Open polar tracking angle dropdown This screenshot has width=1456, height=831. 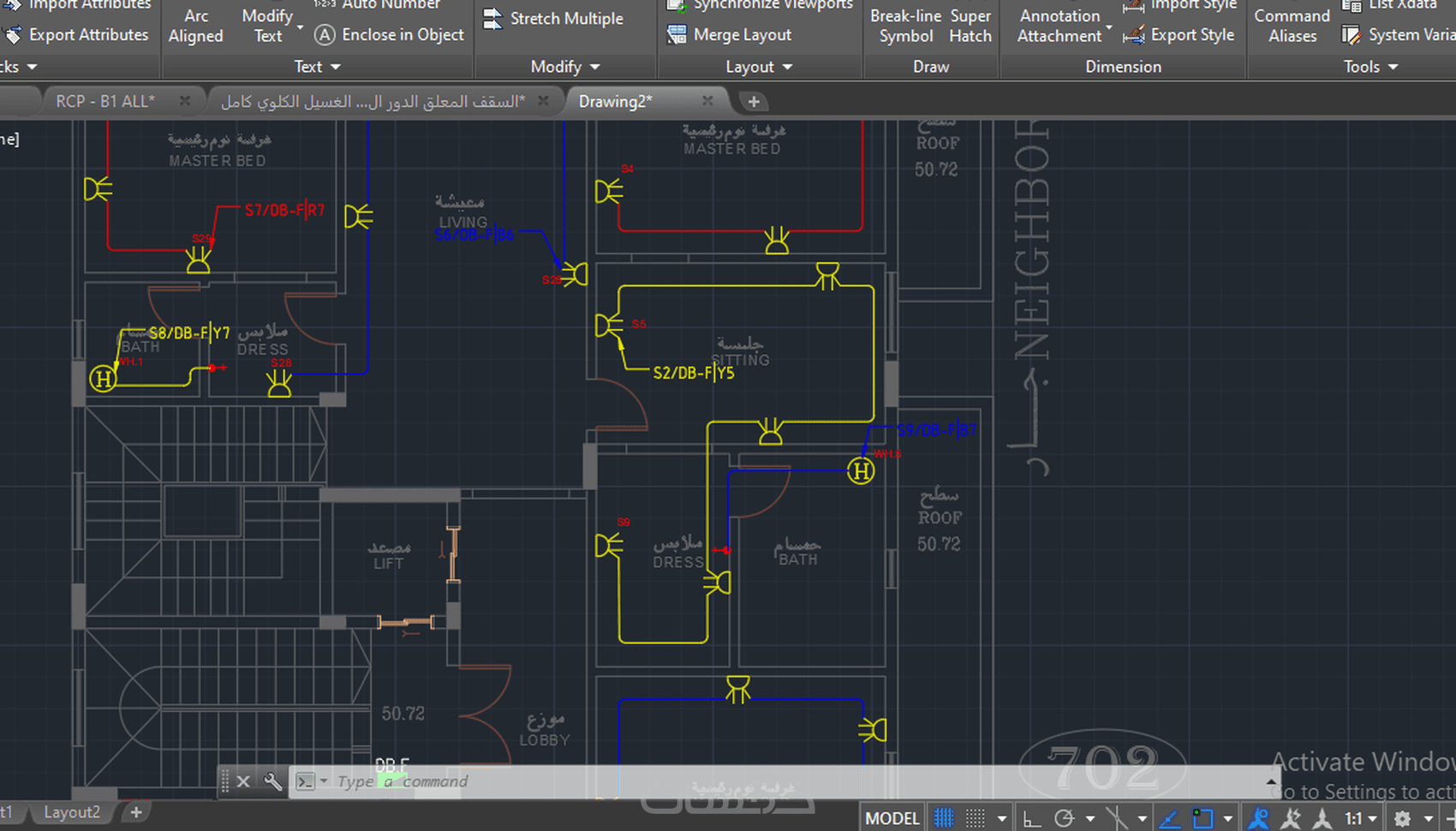[x=1090, y=819]
